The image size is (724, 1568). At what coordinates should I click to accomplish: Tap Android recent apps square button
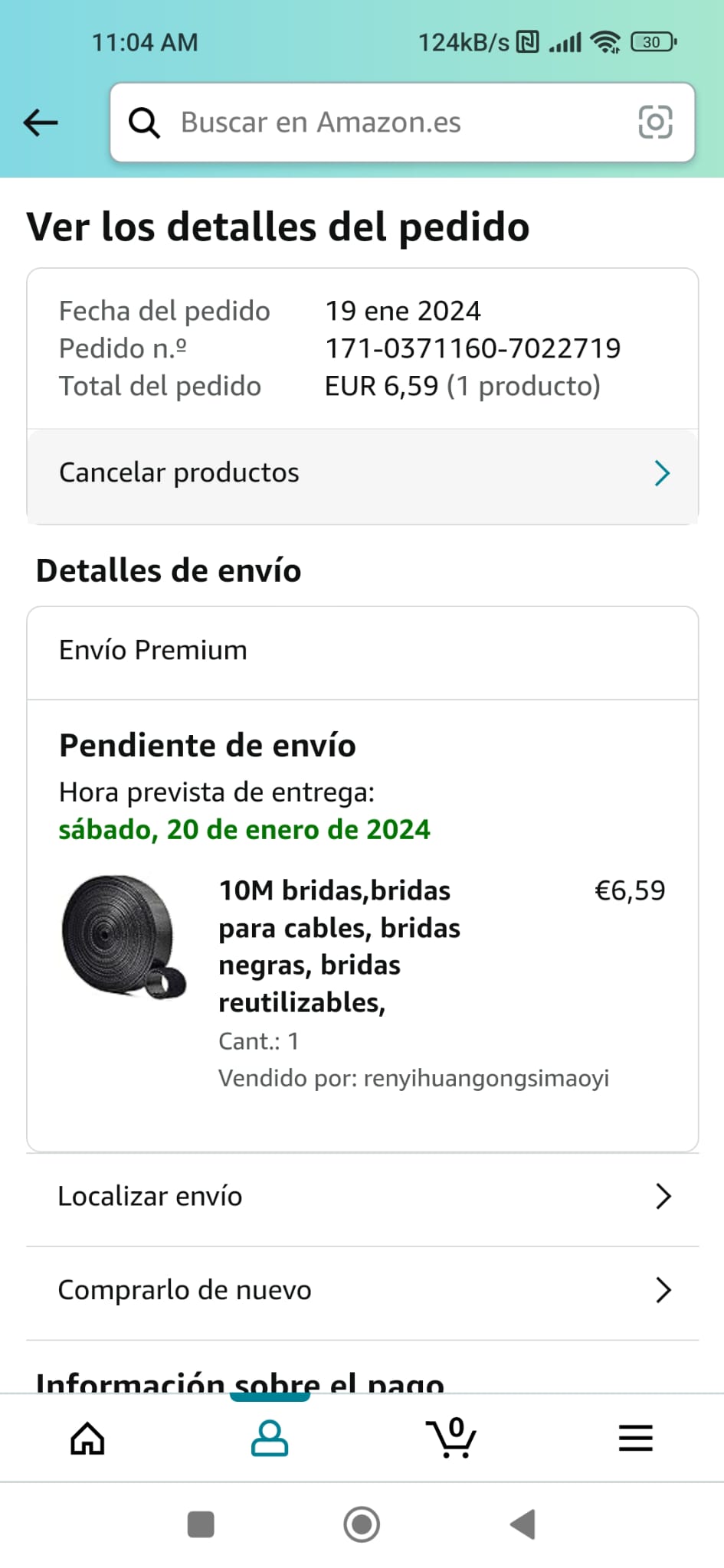pos(201,1524)
